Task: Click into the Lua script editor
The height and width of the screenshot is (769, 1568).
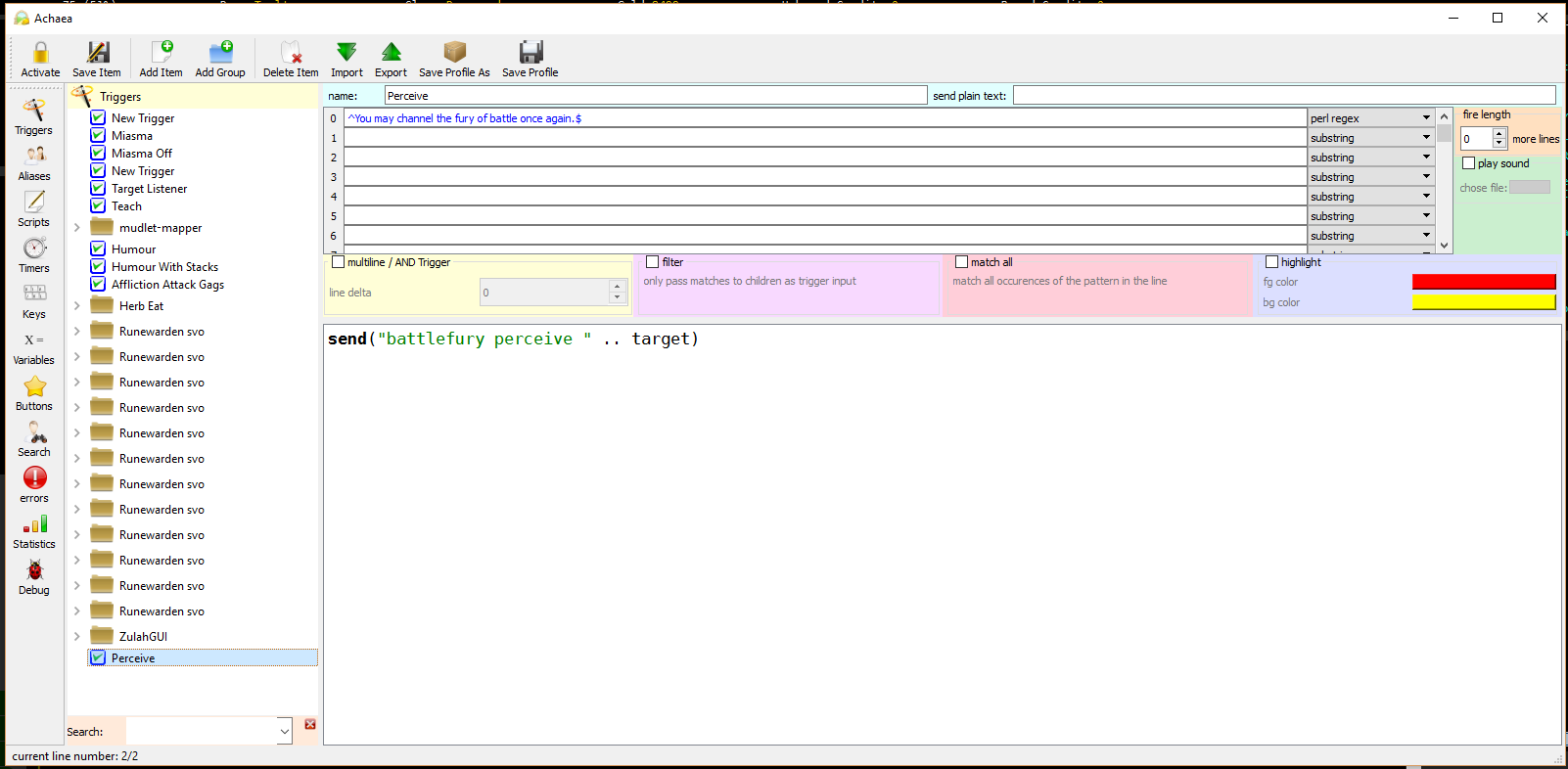Action: click(x=942, y=534)
